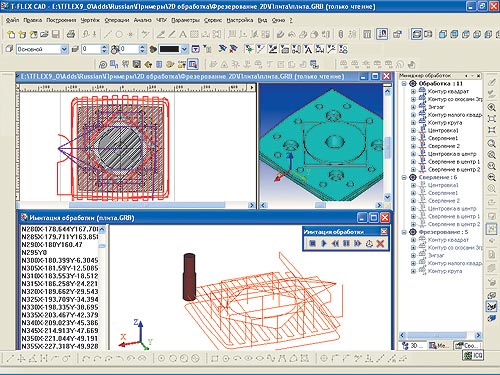Open the Операции menu
Viewport: 500px width, 375px height.
coord(117,20)
